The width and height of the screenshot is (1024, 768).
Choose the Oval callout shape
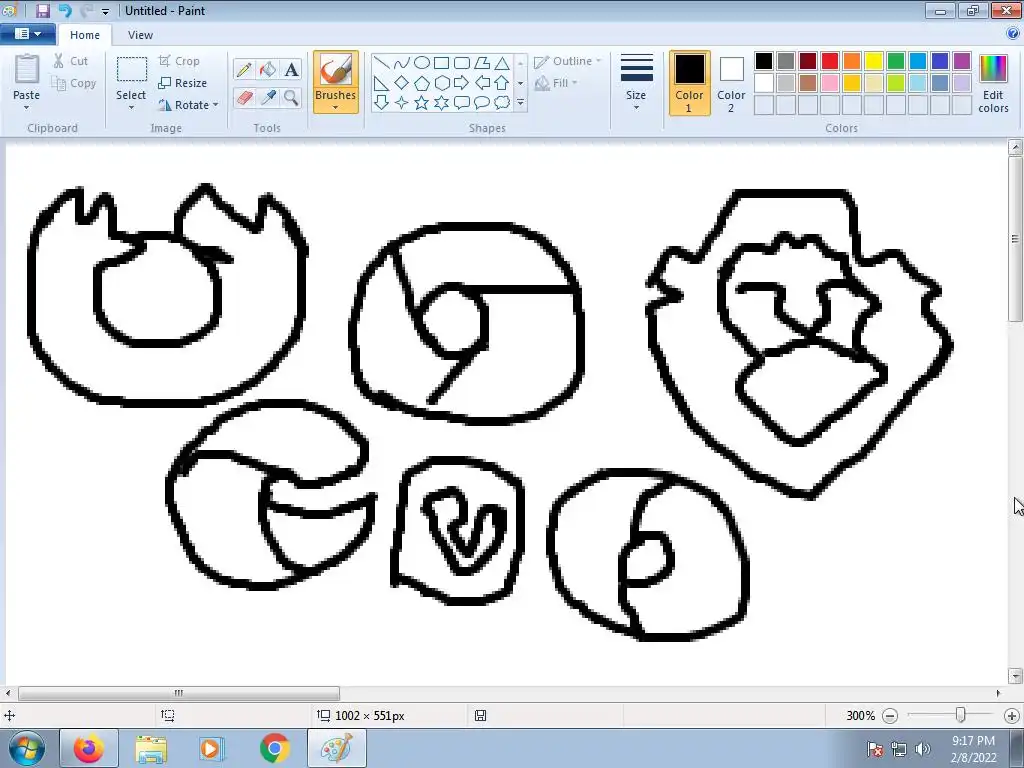482,103
